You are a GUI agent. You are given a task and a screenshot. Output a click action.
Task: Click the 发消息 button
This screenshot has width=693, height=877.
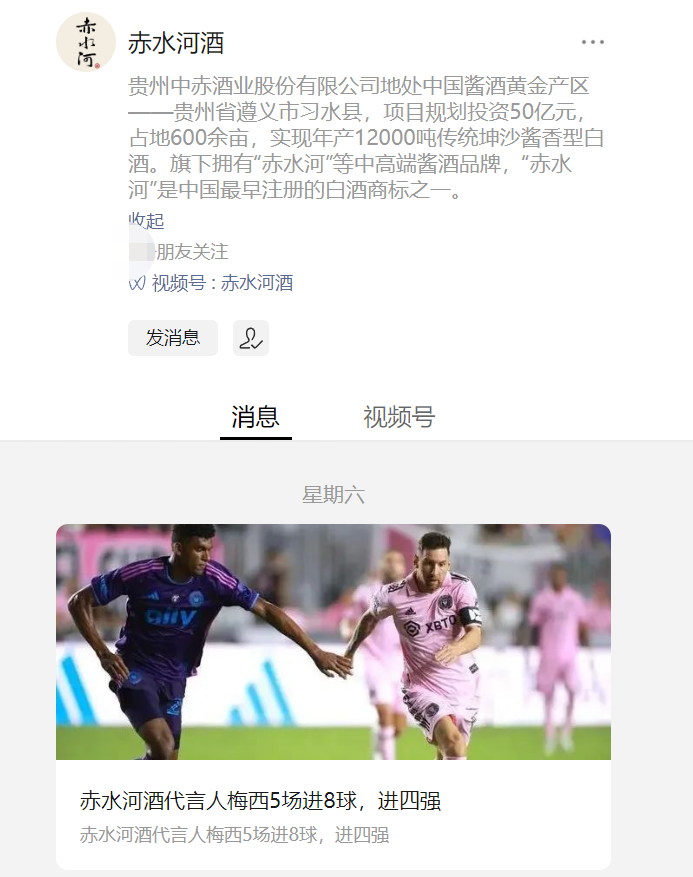173,338
